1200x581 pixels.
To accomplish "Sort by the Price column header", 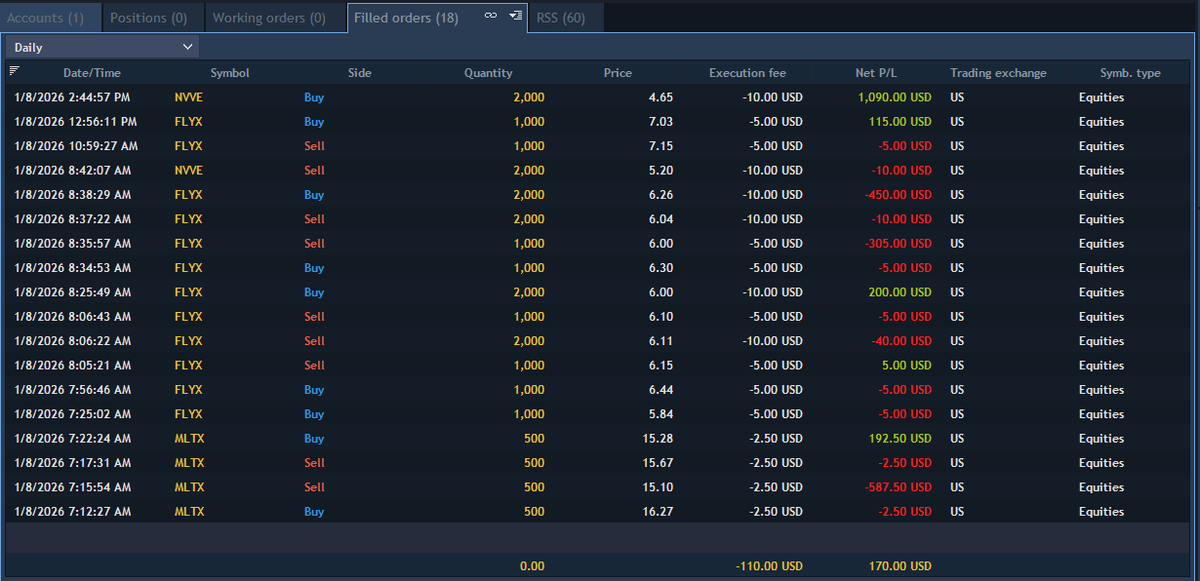I will click(618, 73).
